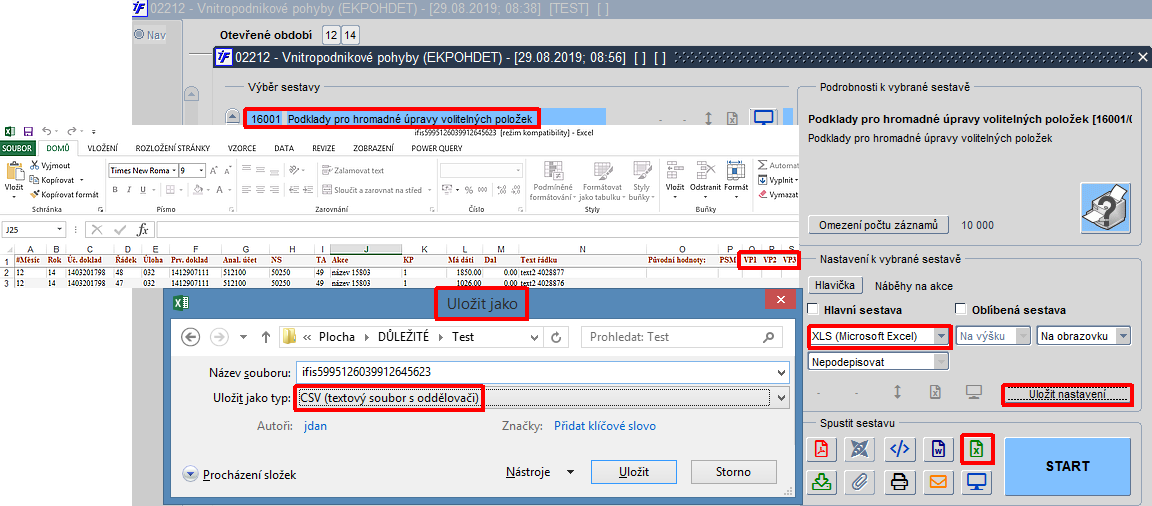Click Přidat klíčové slovo link

coord(605,426)
